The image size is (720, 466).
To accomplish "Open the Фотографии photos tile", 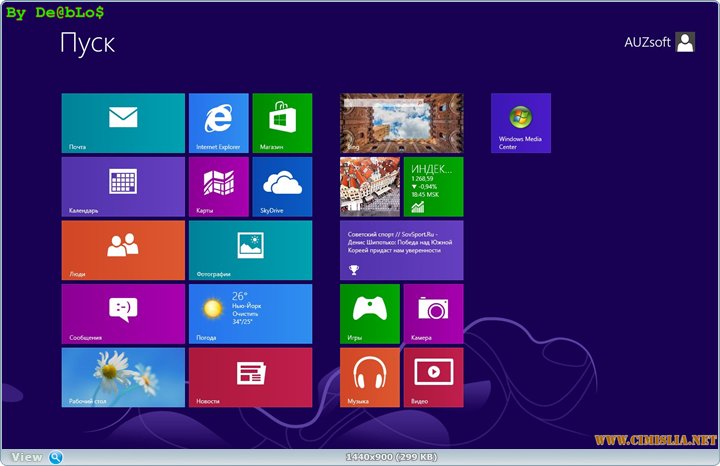I will point(250,250).
